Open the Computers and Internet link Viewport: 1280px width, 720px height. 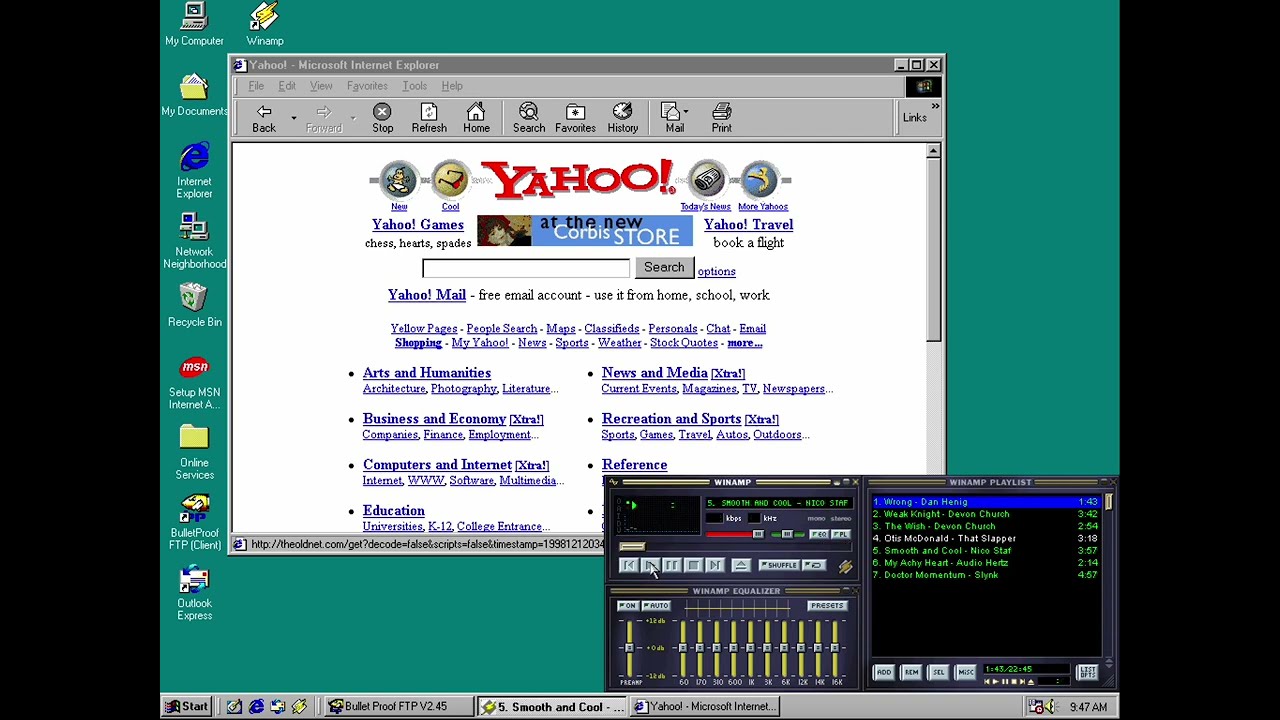coord(437,465)
